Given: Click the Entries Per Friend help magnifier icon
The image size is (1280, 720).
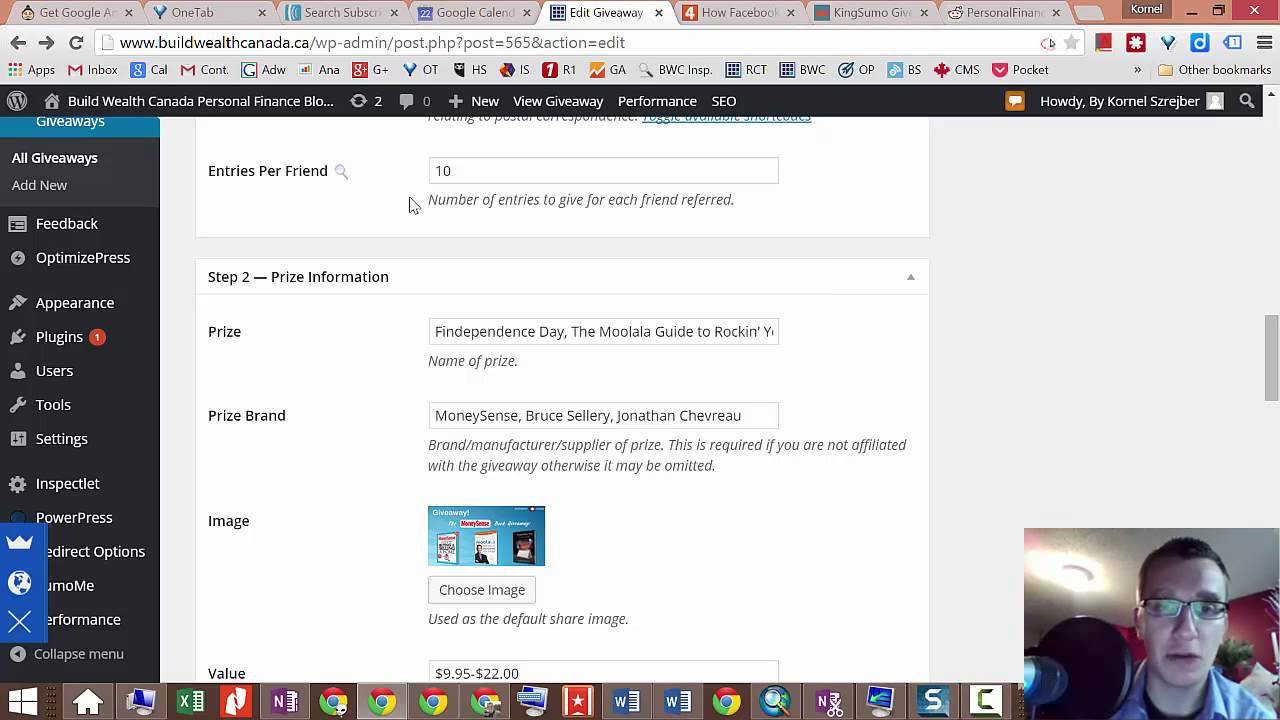Looking at the screenshot, I should pos(341,172).
